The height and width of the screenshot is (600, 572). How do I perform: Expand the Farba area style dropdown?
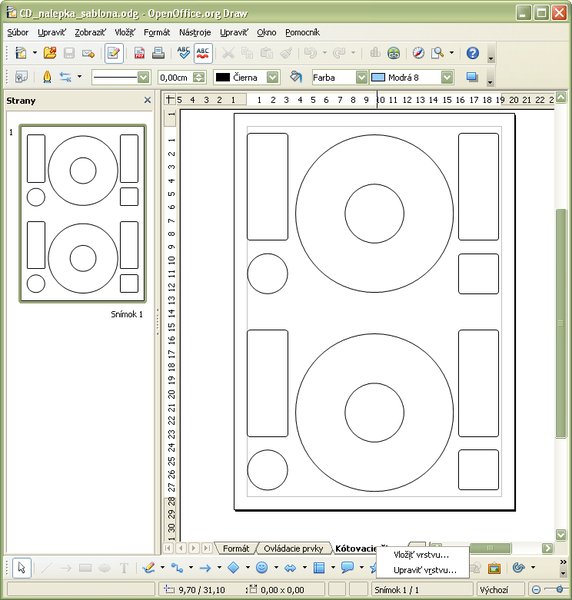point(362,78)
